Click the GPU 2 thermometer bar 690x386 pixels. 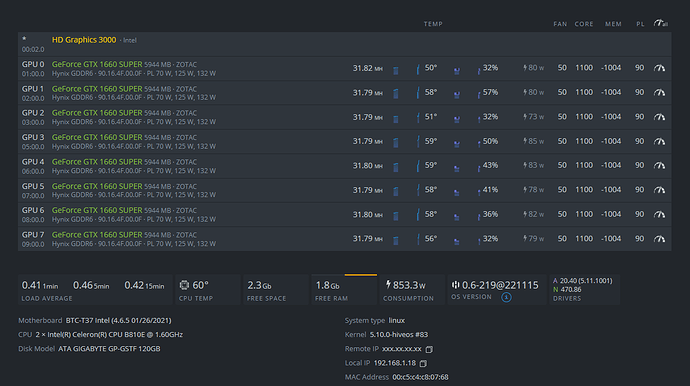pos(418,118)
